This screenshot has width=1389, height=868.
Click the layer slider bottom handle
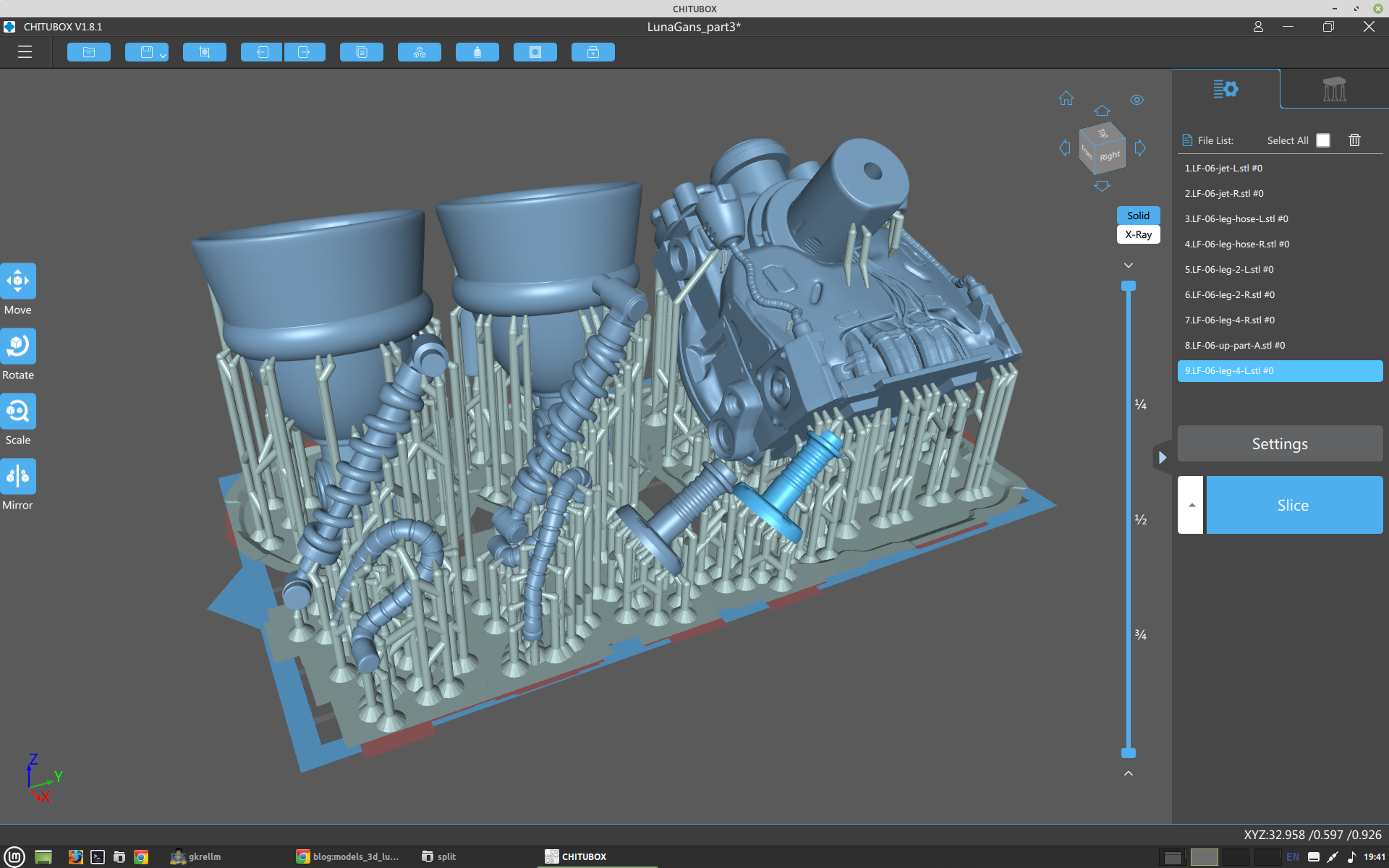[1129, 753]
